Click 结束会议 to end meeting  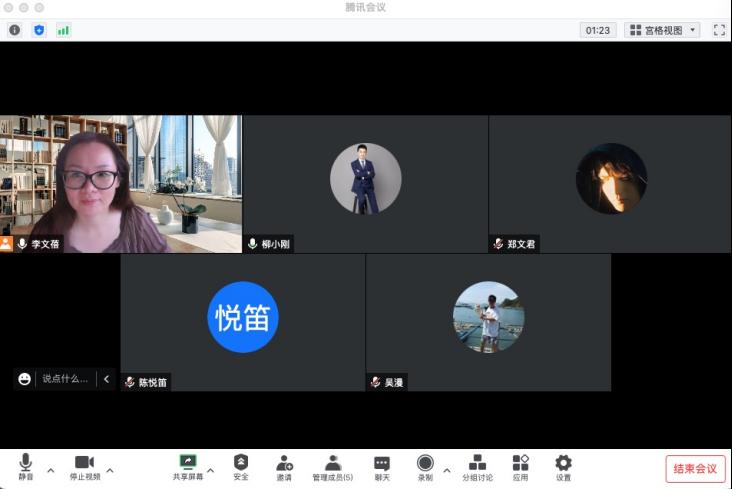(695, 468)
